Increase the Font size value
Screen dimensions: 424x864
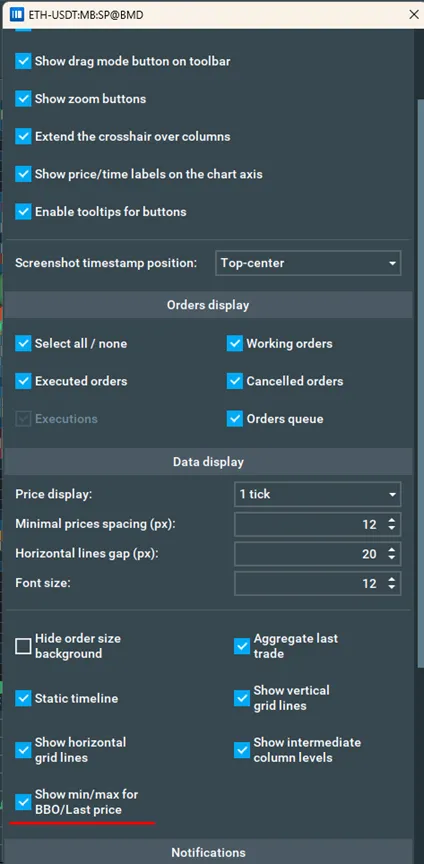391,580
